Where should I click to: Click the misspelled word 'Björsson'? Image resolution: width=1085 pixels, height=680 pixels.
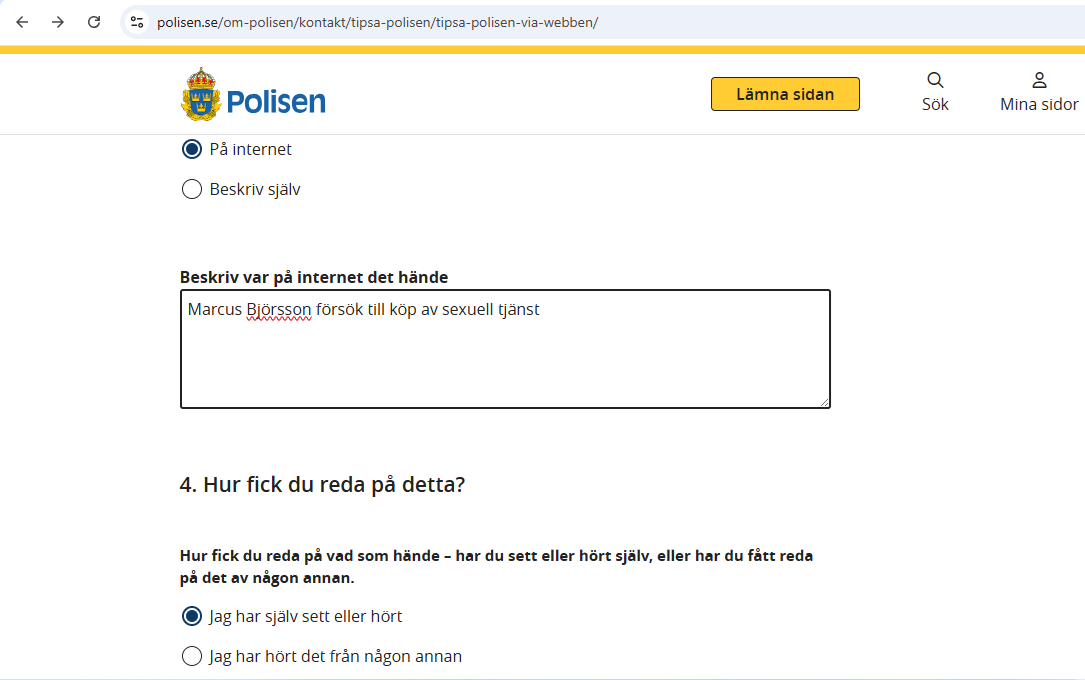279,310
